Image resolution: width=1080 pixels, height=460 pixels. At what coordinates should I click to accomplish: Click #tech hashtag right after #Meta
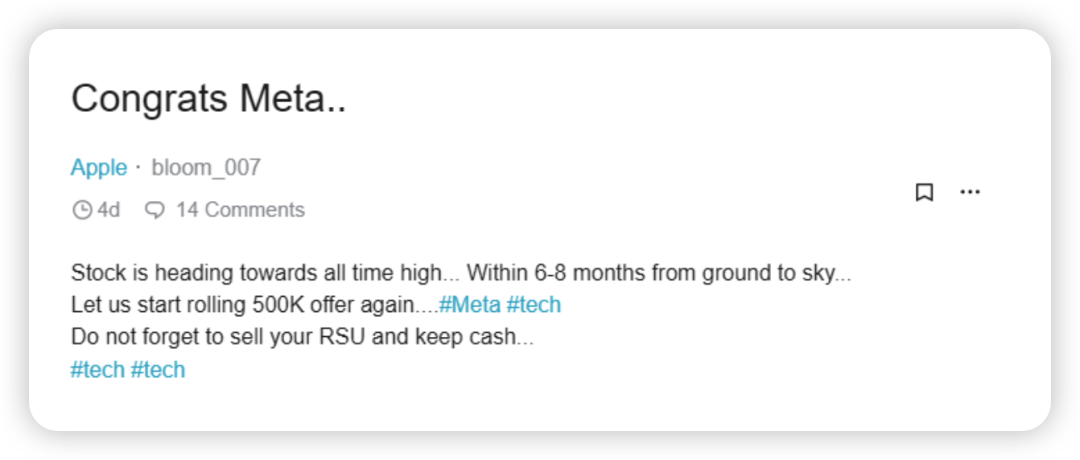[534, 304]
